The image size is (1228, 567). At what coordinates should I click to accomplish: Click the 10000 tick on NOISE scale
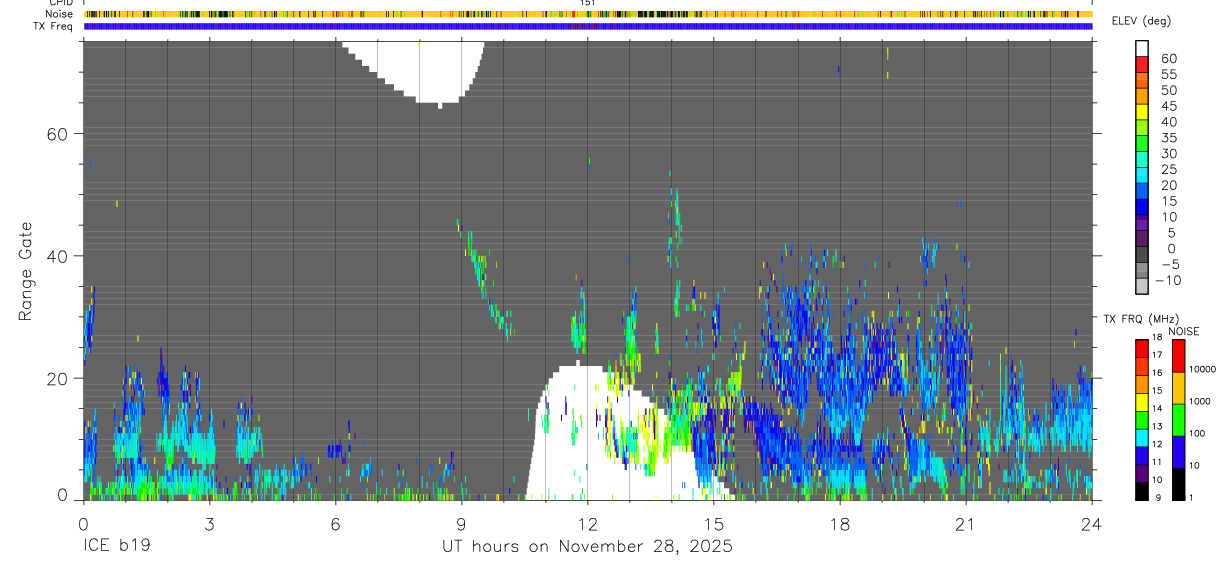(x=1201, y=370)
